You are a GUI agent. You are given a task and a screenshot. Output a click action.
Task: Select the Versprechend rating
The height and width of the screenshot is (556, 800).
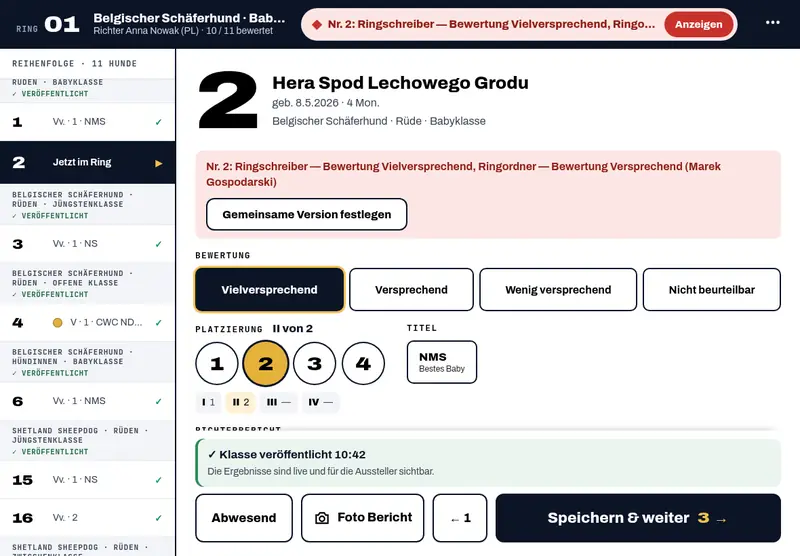point(411,289)
